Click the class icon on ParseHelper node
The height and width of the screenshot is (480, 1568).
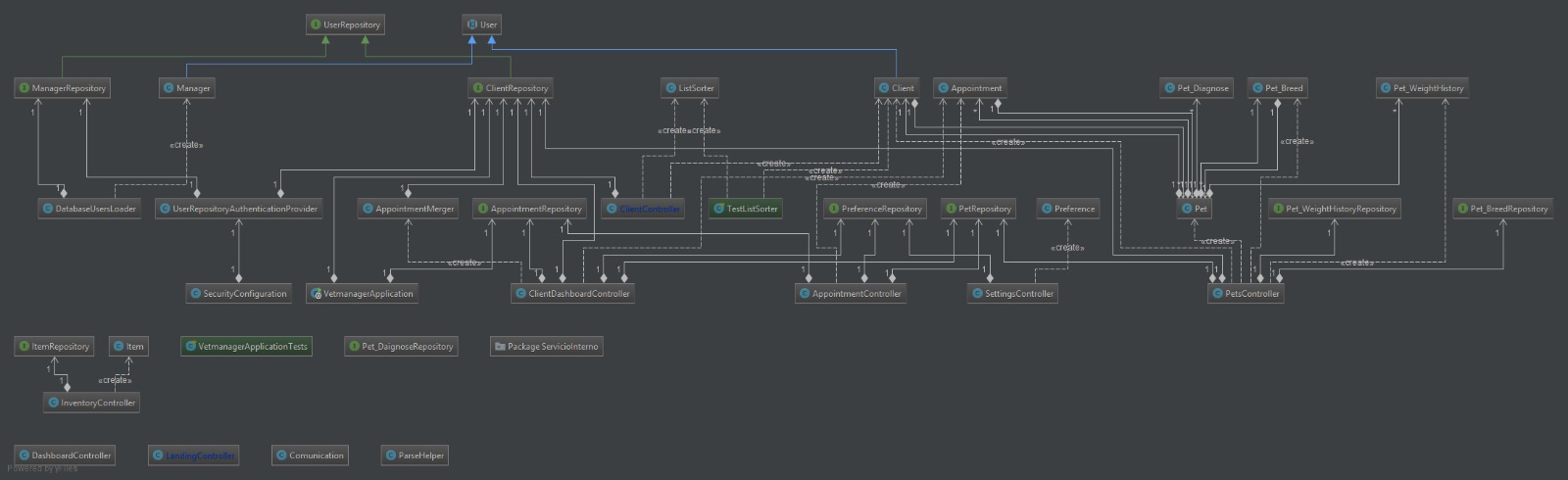coord(390,456)
